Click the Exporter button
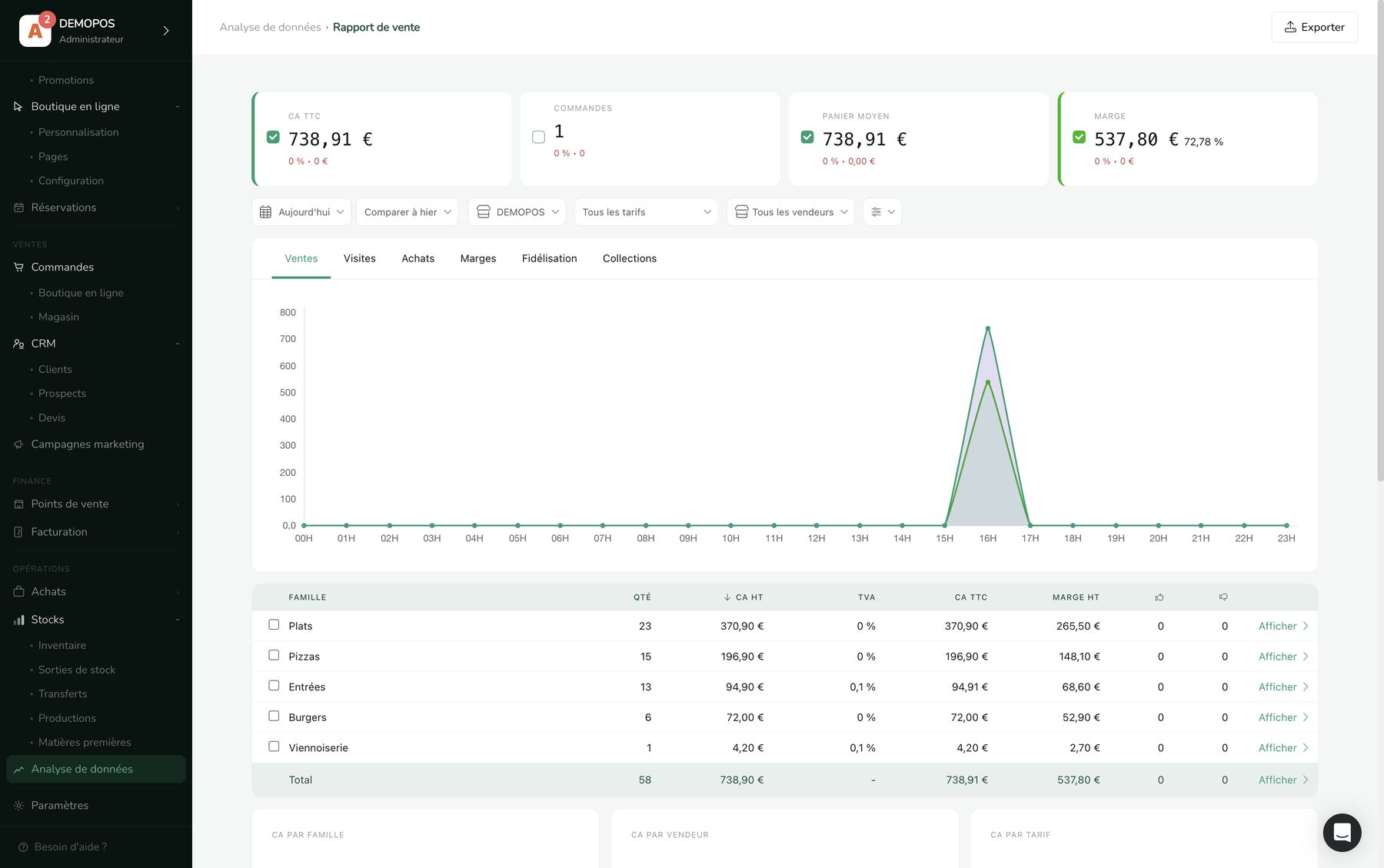The image size is (1384, 868). tap(1314, 27)
